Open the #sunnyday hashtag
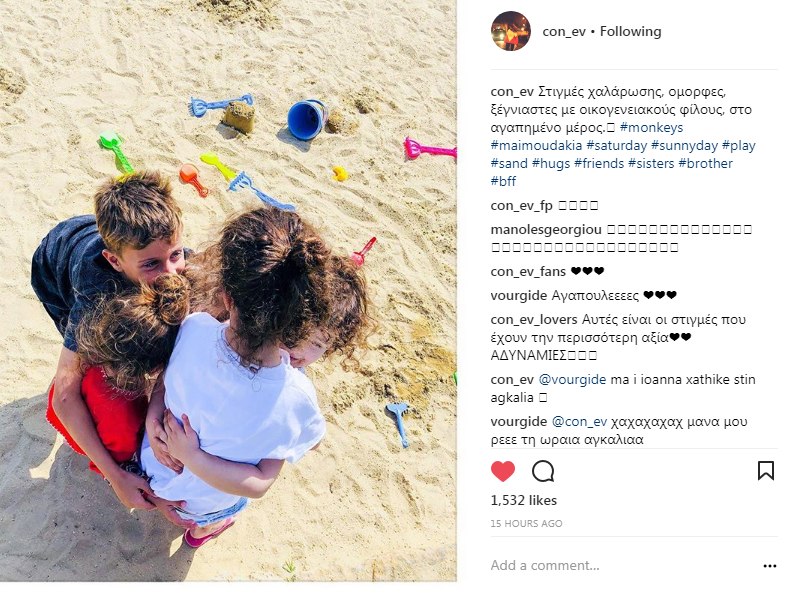 (x=684, y=145)
